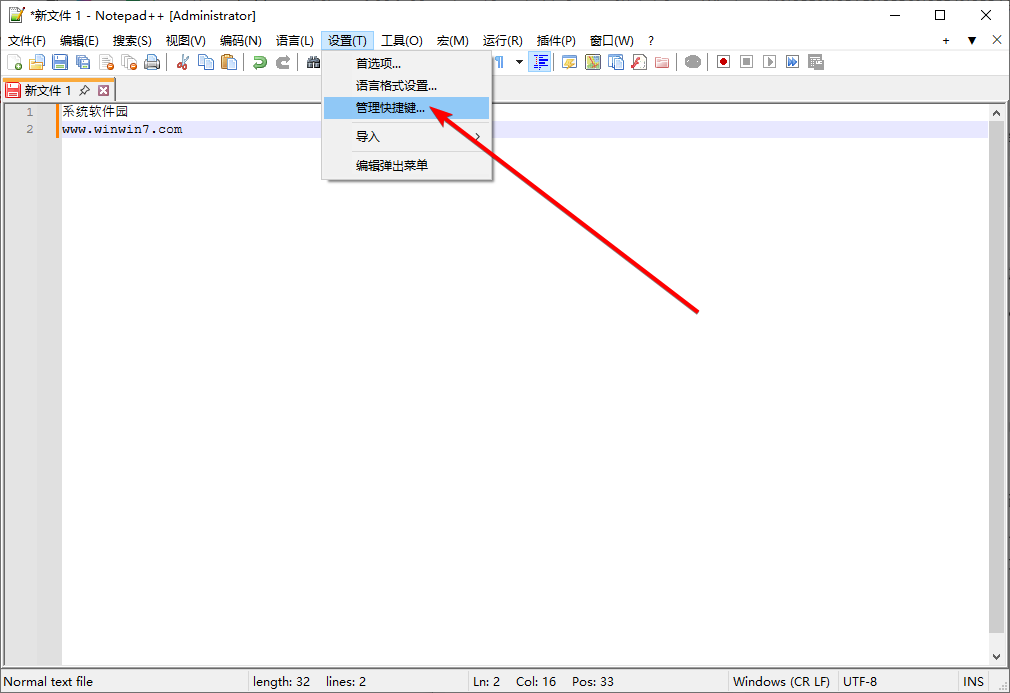Image resolution: width=1010 pixels, height=693 pixels.
Task: Click the Save Recorded Macro icon
Action: (x=816, y=62)
